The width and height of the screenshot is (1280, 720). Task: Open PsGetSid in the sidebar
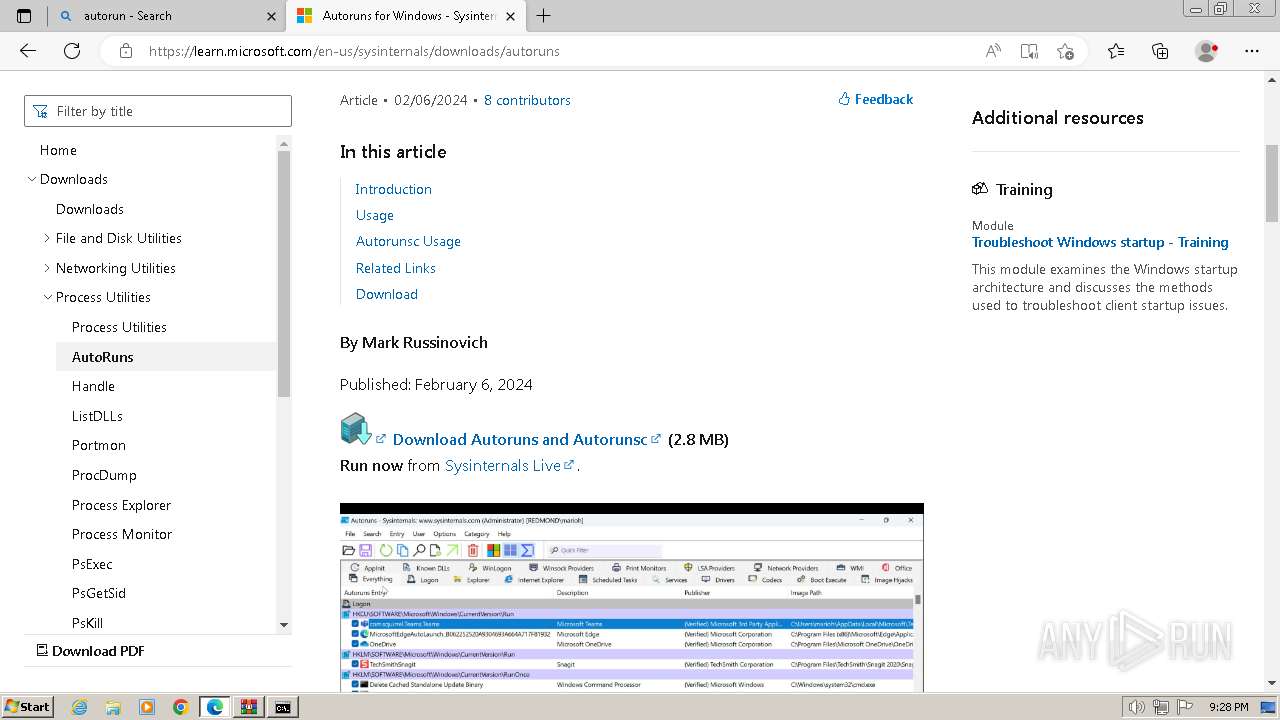coord(99,593)
